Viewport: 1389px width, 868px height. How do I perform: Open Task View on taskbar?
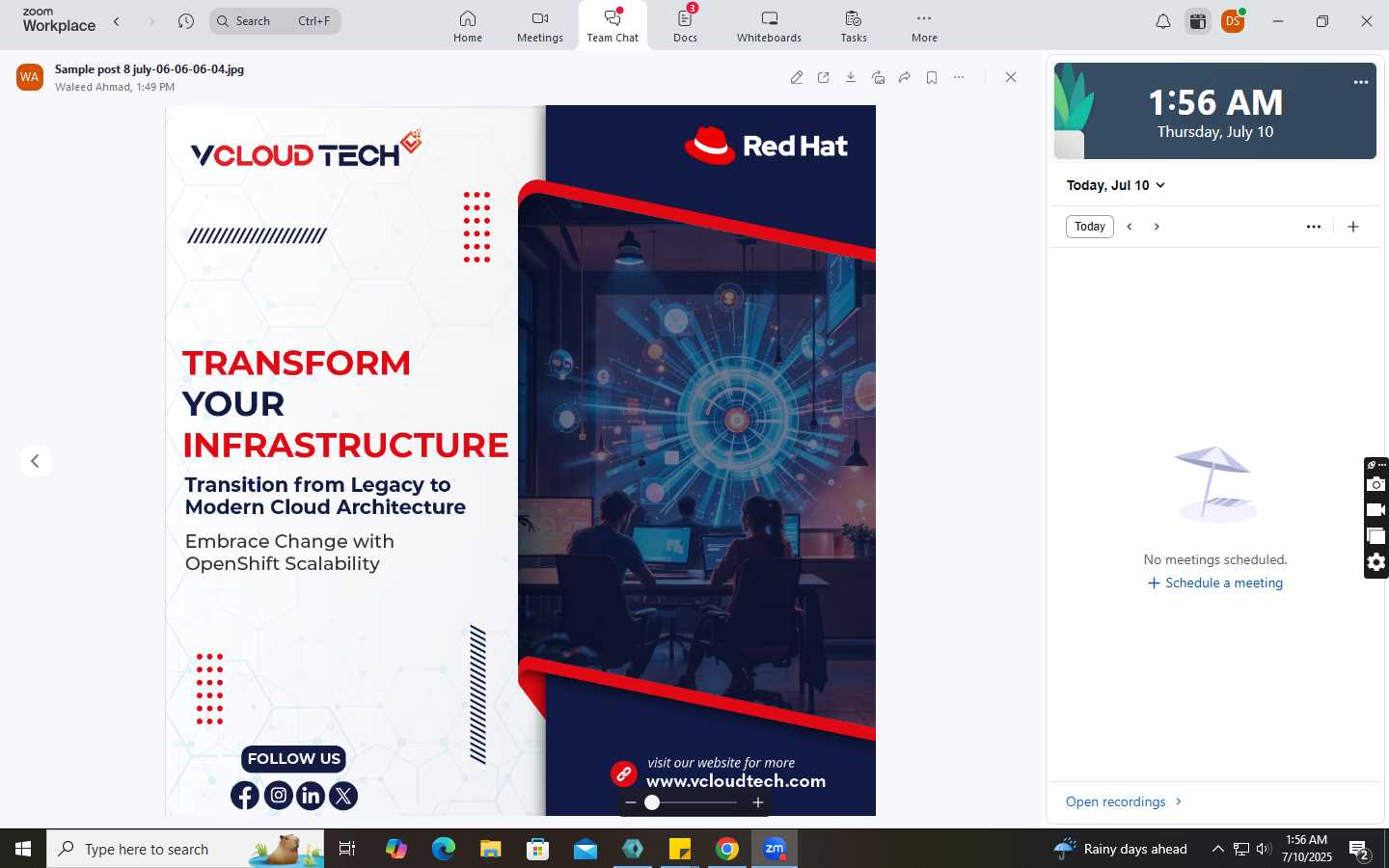(x=347, y=849)
